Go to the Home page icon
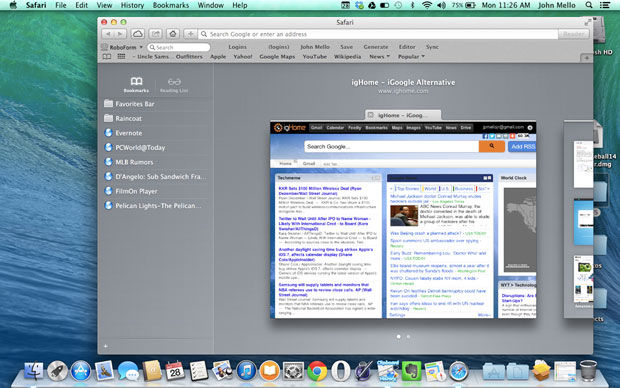The image size is (620, 388). click(x=173, y=34)
